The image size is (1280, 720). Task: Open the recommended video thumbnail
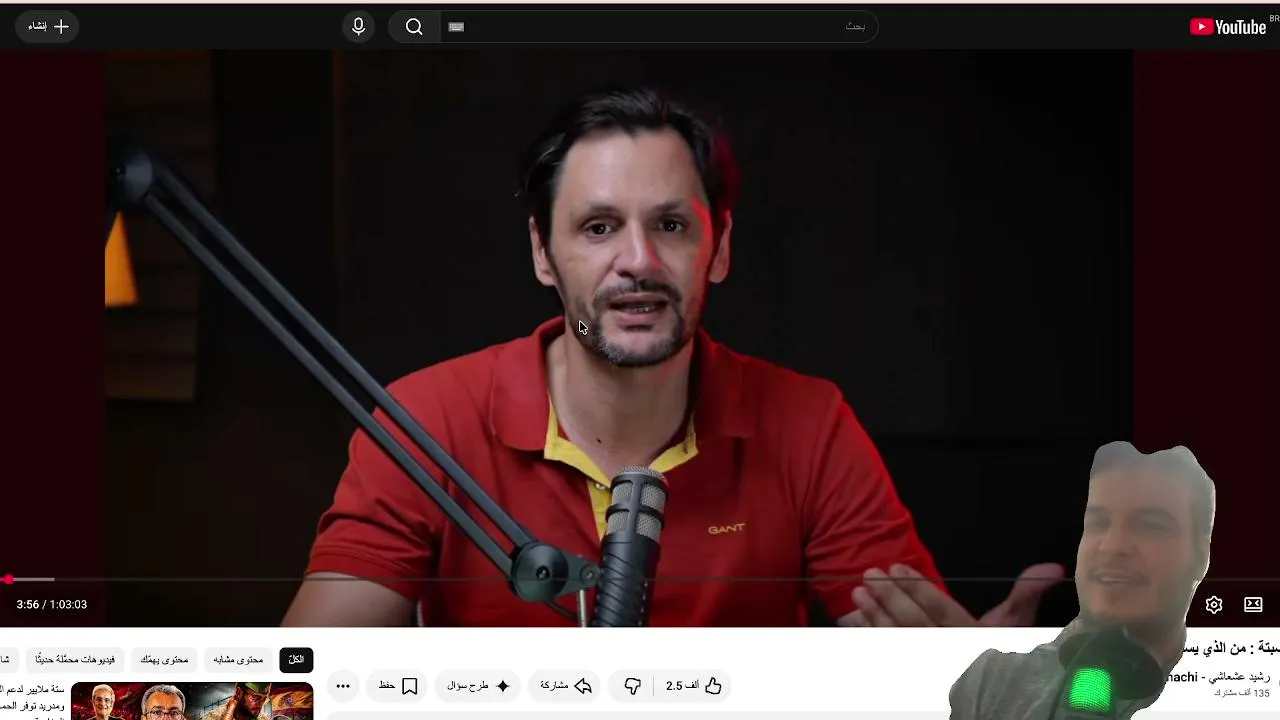[192, 701]
